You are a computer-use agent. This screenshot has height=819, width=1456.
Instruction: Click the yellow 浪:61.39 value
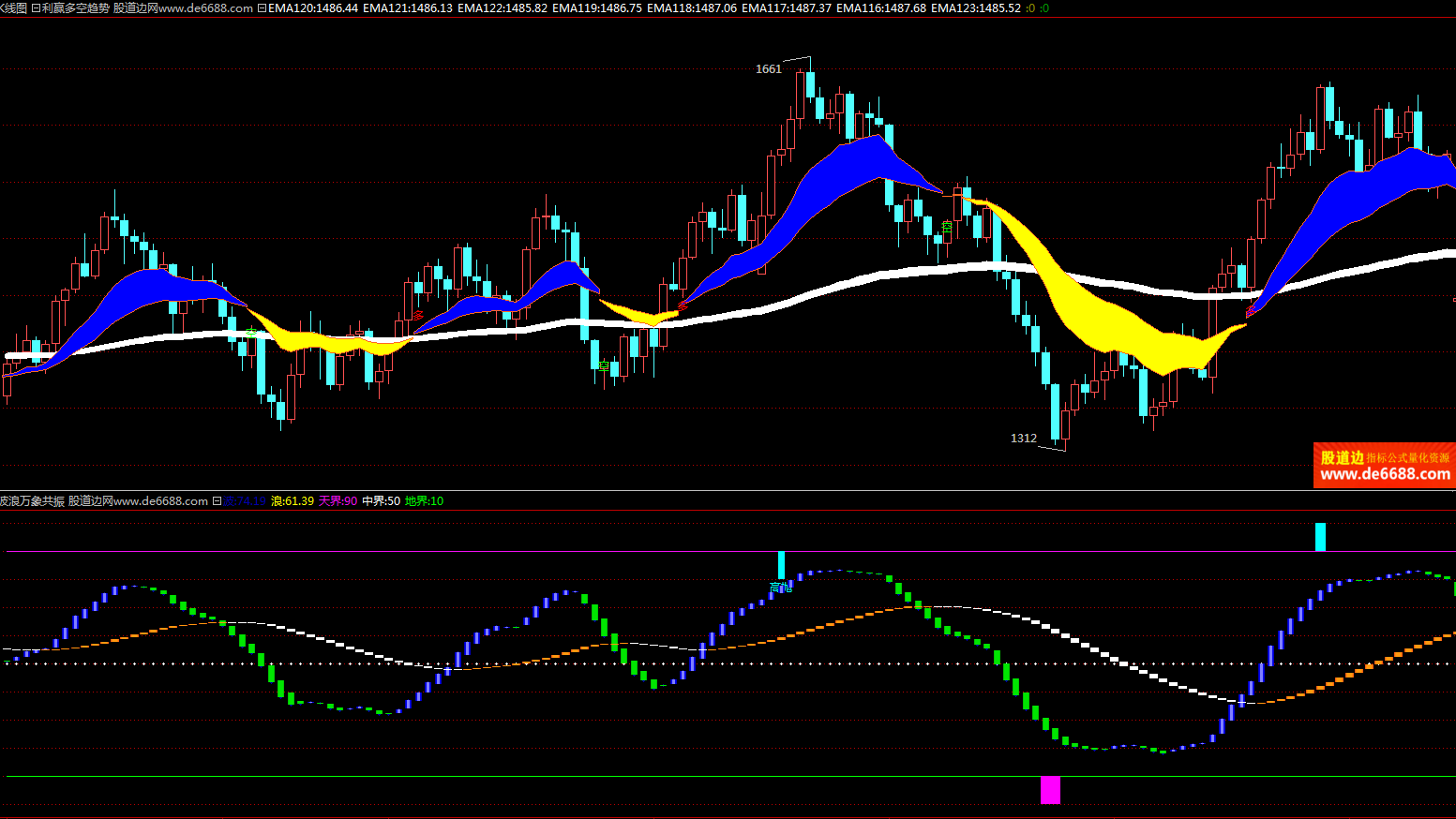293,501
